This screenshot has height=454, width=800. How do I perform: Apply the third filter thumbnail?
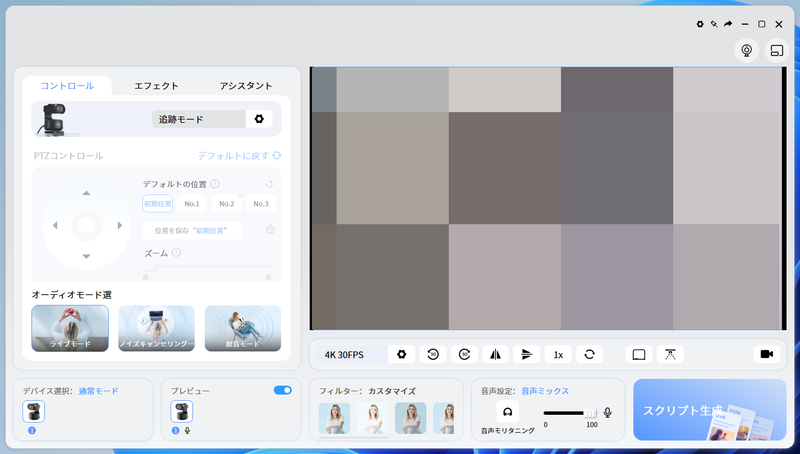pyautogui.click(x=411, y=418)
